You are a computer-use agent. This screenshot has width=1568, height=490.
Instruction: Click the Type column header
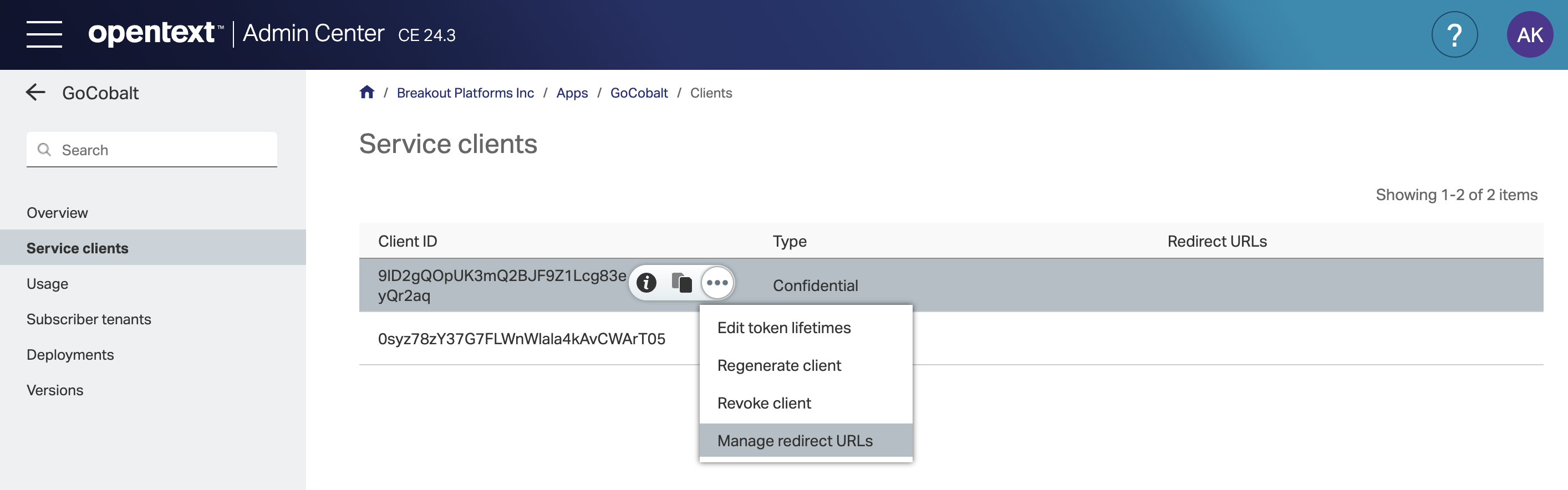[x=790, y=242]
